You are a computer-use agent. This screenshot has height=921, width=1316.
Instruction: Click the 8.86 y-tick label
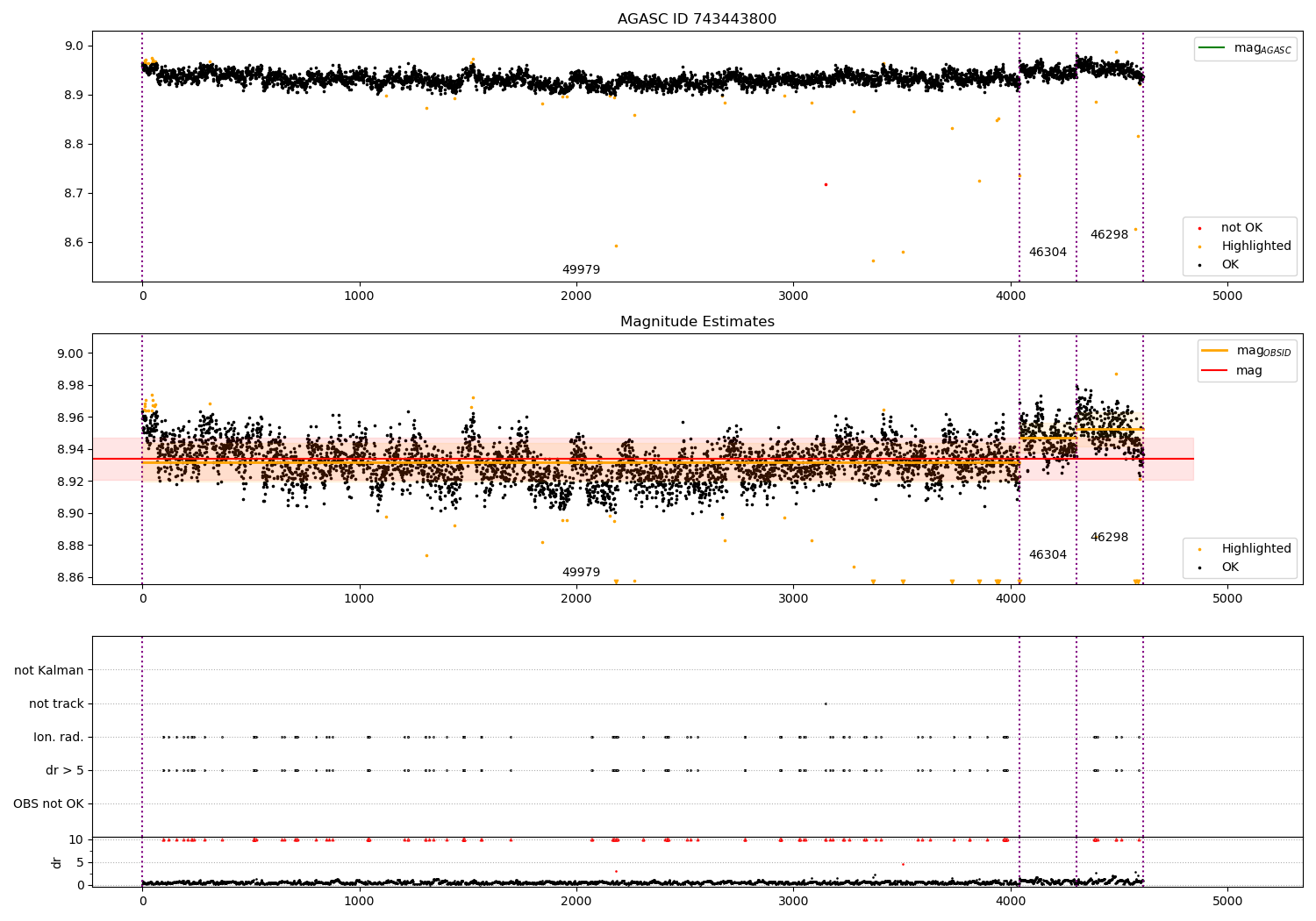click(71, 578)
